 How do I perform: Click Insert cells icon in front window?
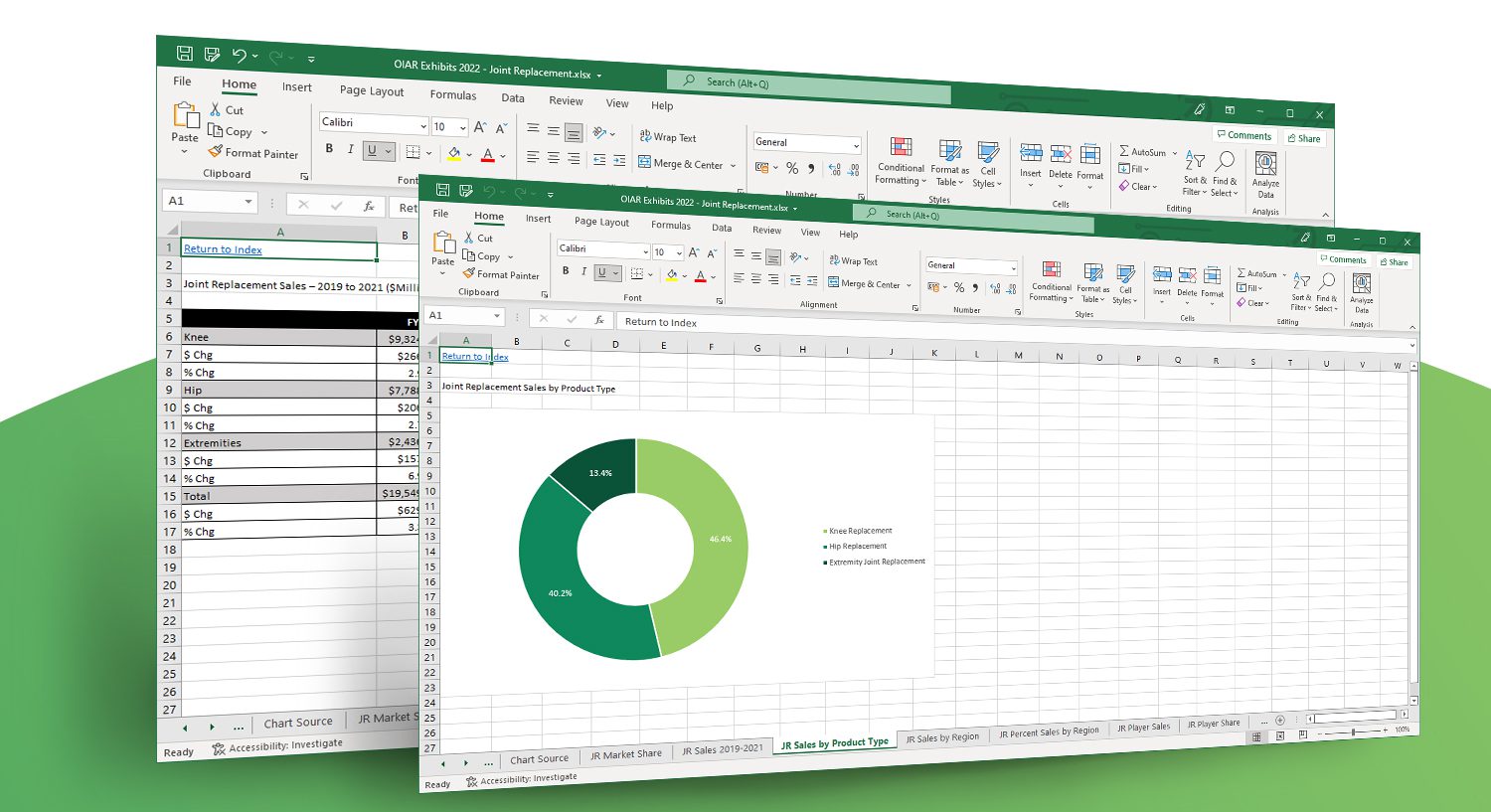[1162, 273]
